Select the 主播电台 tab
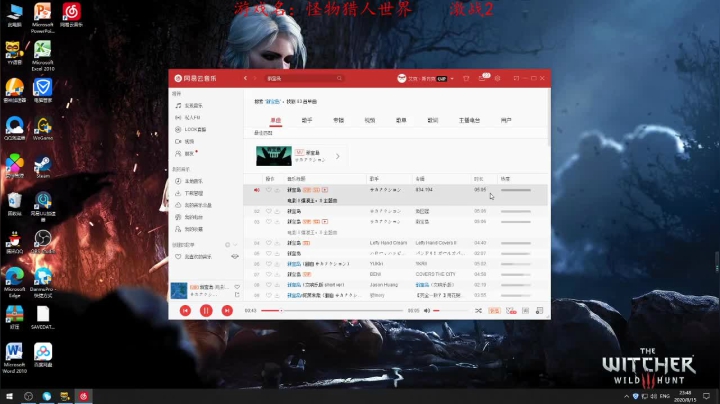The width and height of the screenshot is (720, 404). (469, 120)
